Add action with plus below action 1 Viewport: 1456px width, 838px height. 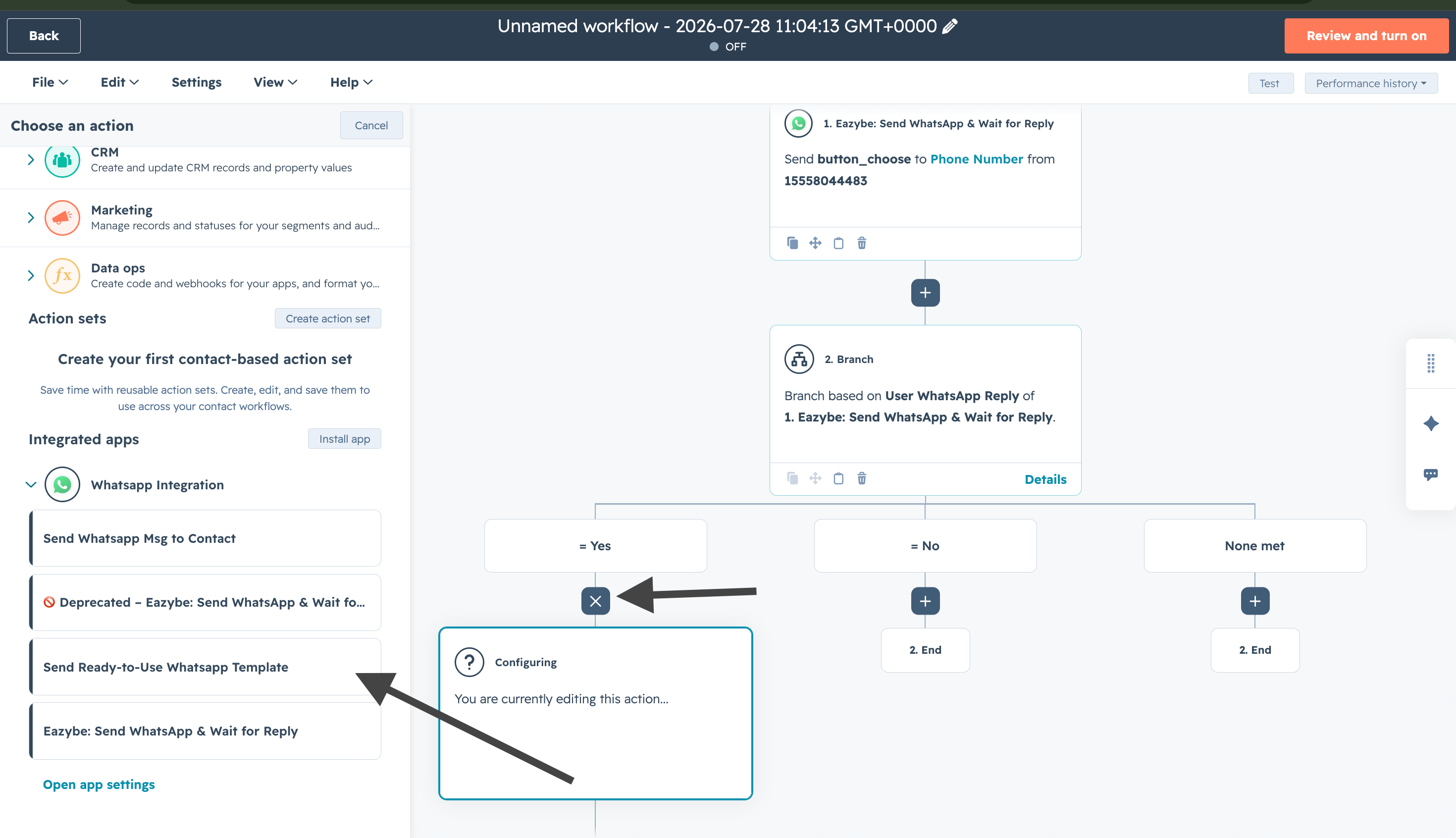925,293
